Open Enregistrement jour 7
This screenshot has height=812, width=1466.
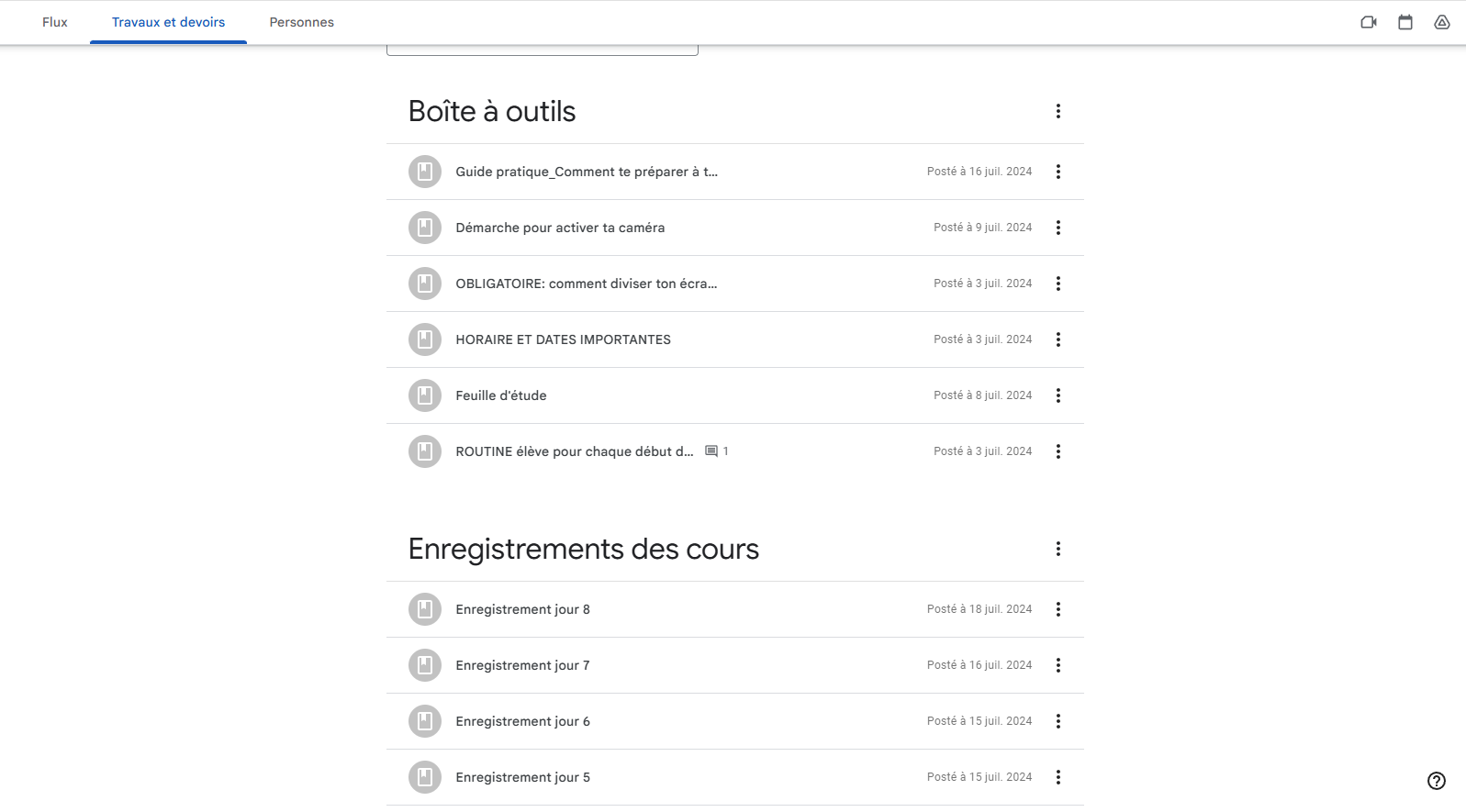pos(523,665)
